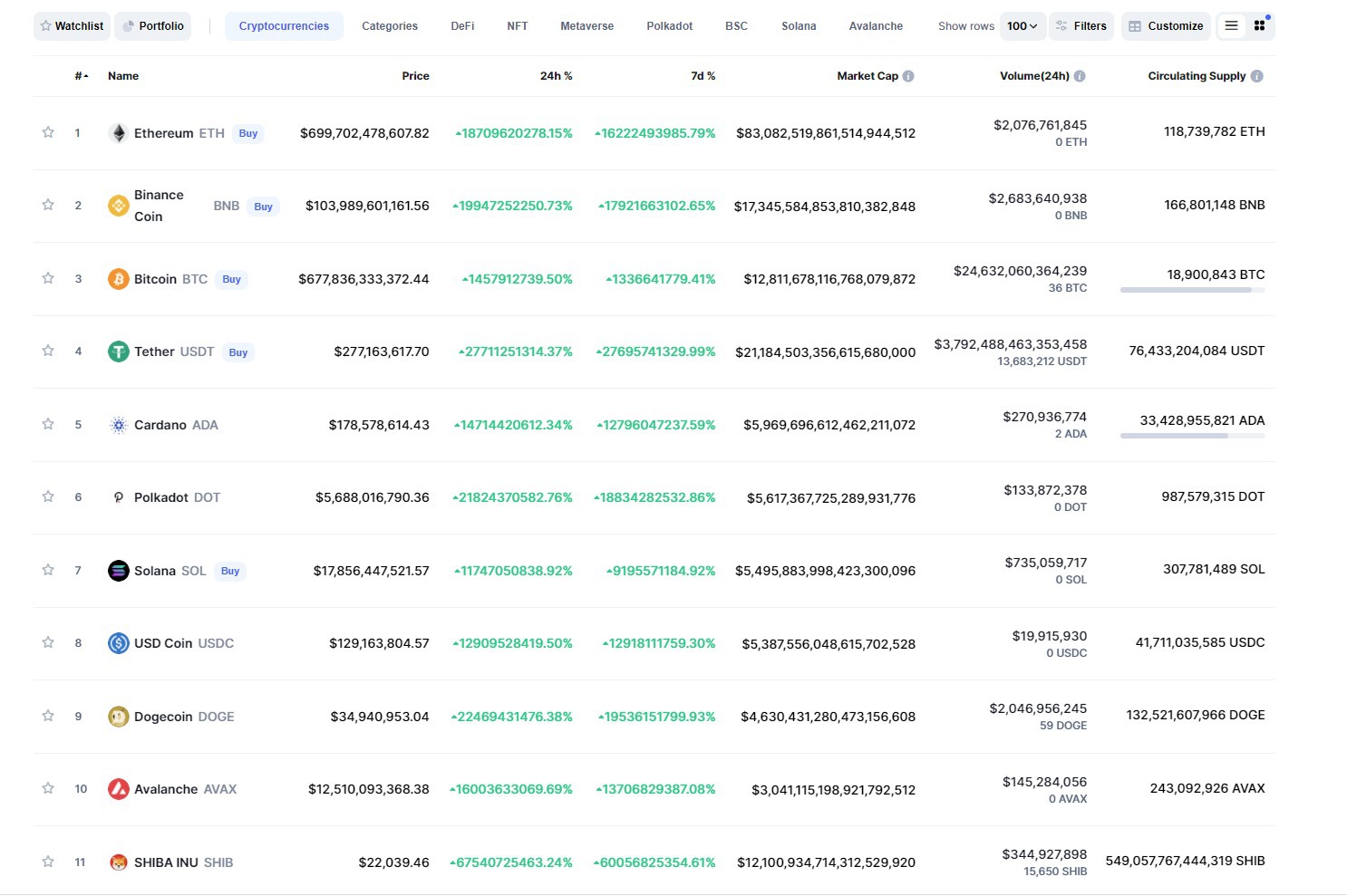Viewport: 1347px width, 896px height.
Task: Star Ethereum to add to watchlist
Action: 48,132
